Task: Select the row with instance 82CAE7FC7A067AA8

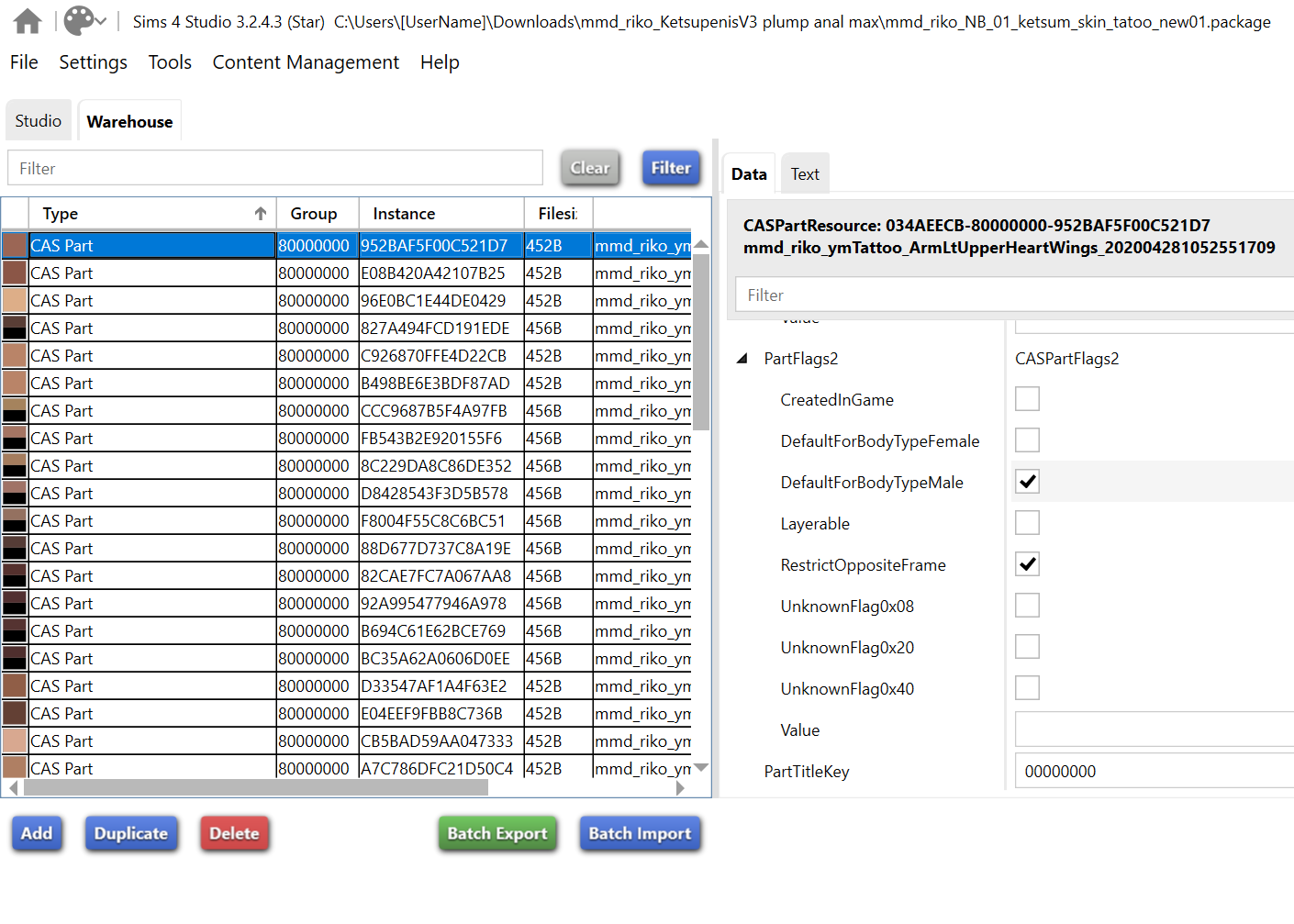Action: pos(347,575)
